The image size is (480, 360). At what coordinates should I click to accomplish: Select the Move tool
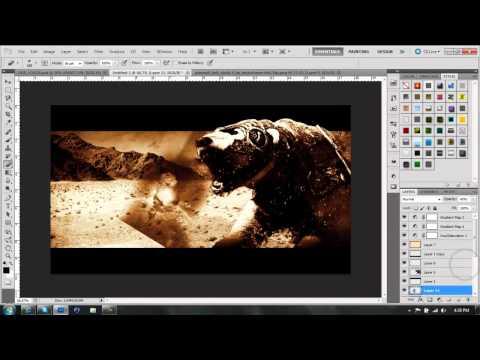point(8,82)
